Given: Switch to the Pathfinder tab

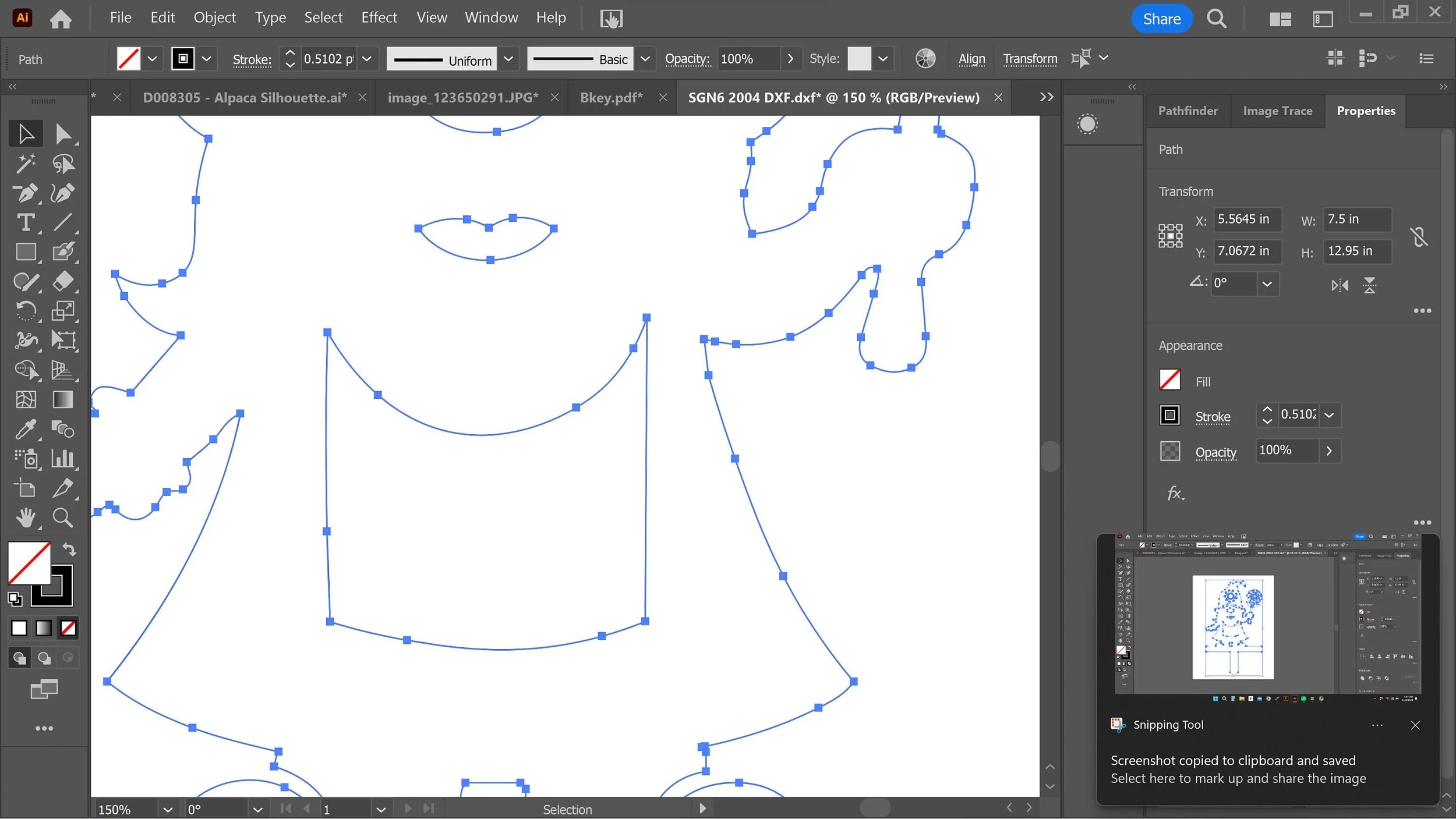Looking at the screenshot, I should [1188, 111].
